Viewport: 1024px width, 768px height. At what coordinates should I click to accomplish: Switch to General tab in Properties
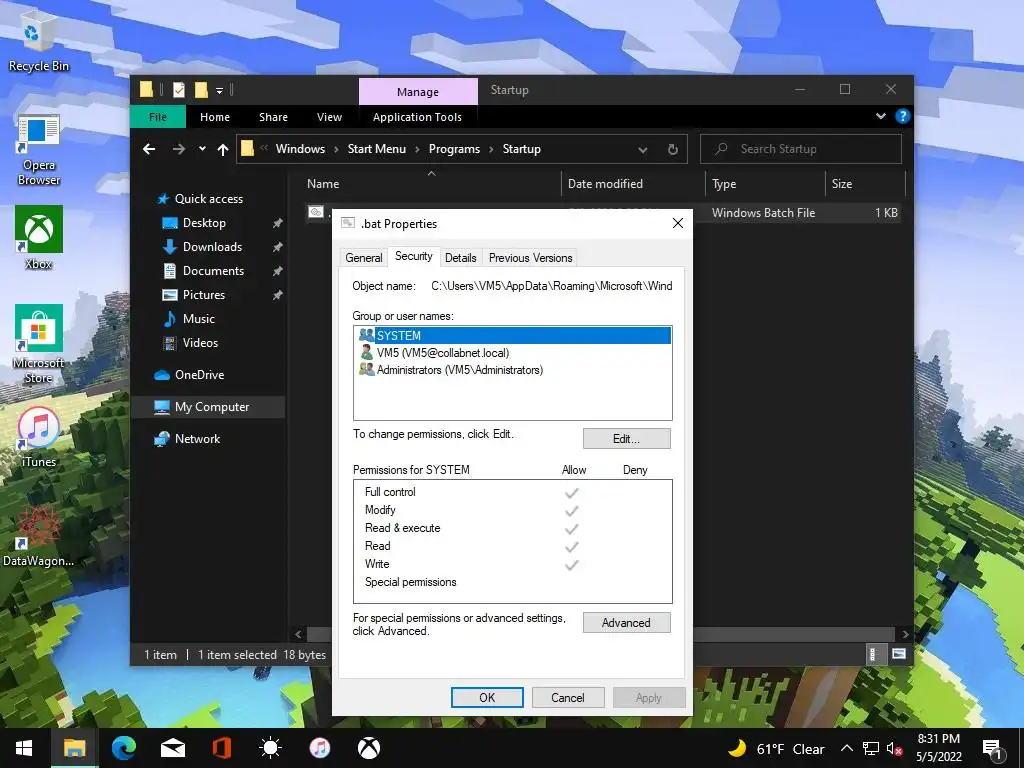[x=364, y=258]
